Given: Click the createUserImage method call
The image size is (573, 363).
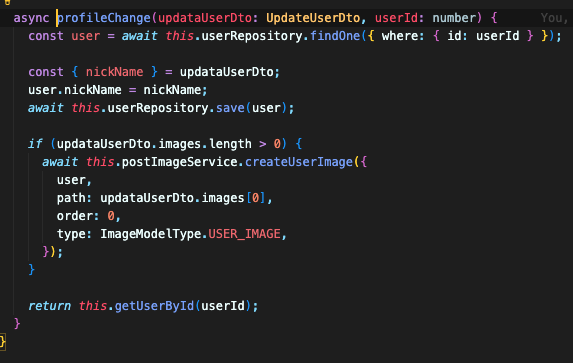Looking at the screenshot, I should click(299, 162).
